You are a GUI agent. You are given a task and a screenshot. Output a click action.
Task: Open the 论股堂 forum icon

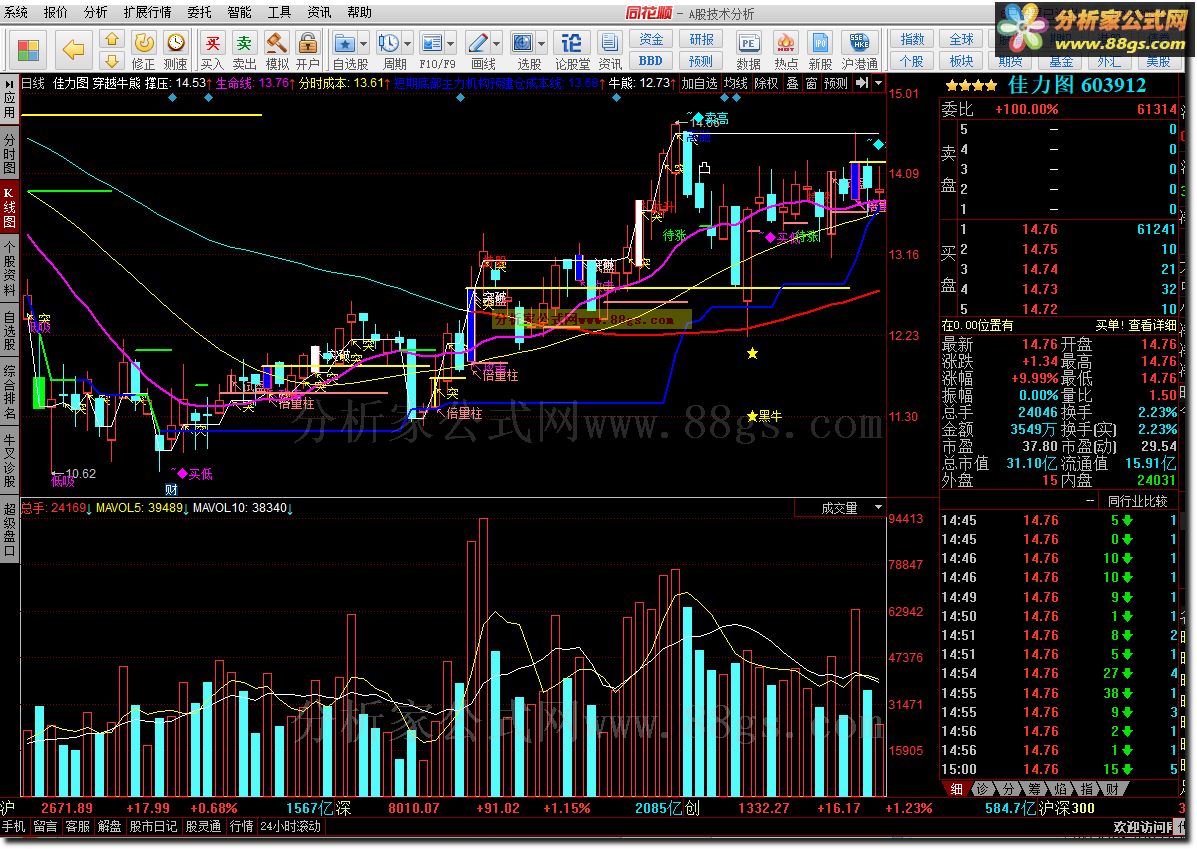pyautogui.click(x=571, y=43)
